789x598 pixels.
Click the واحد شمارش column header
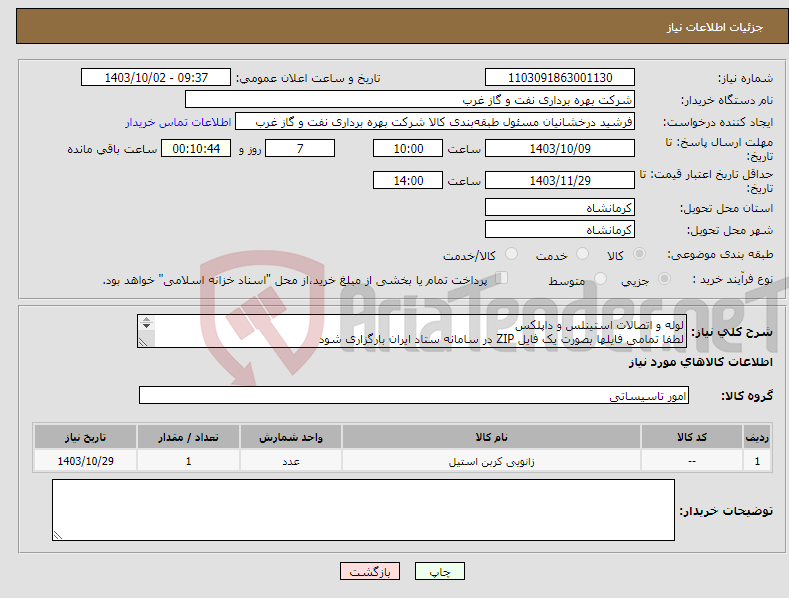tap(291, 437)
